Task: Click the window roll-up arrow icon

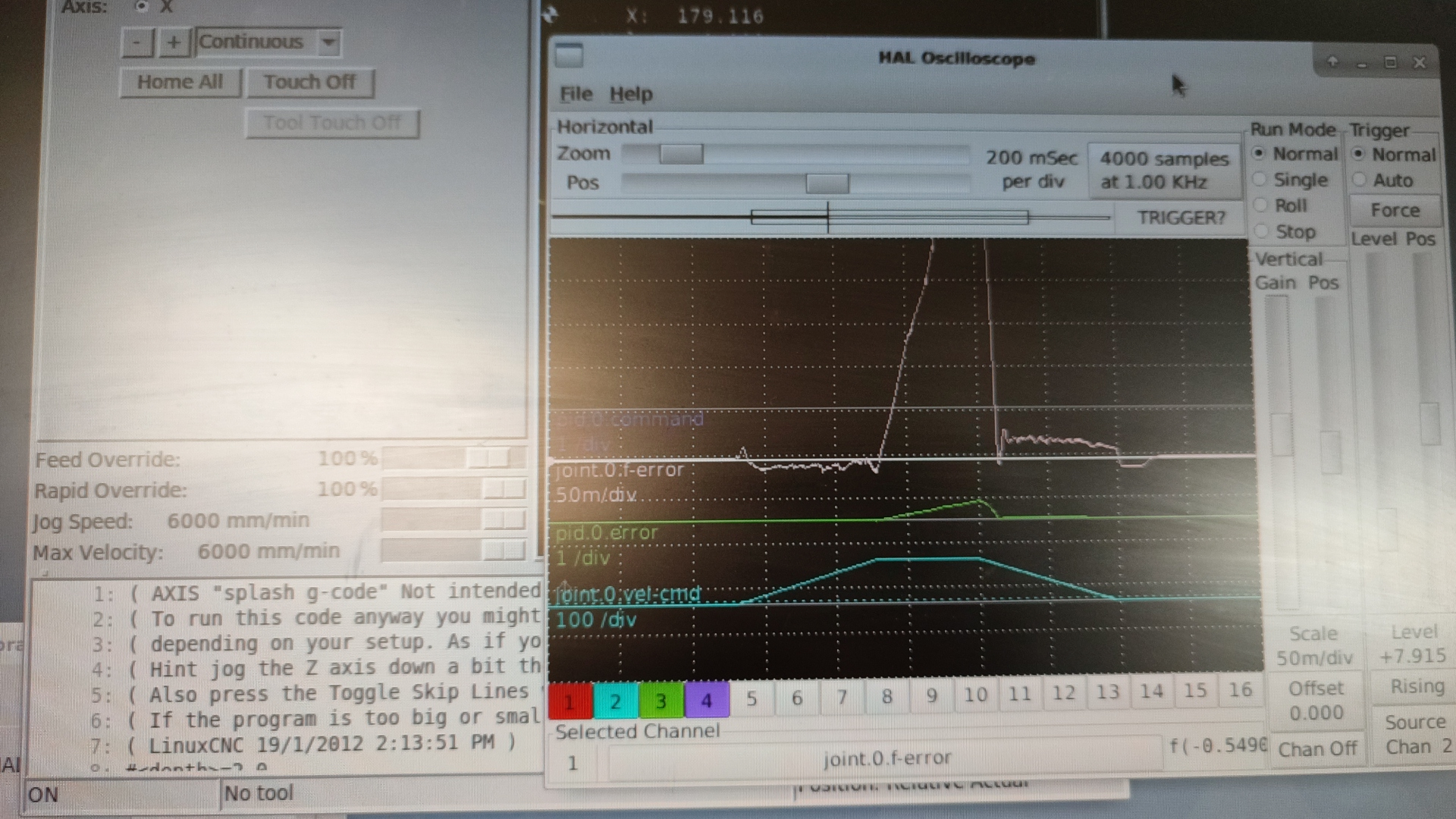Action: (x=1332, y=63)
